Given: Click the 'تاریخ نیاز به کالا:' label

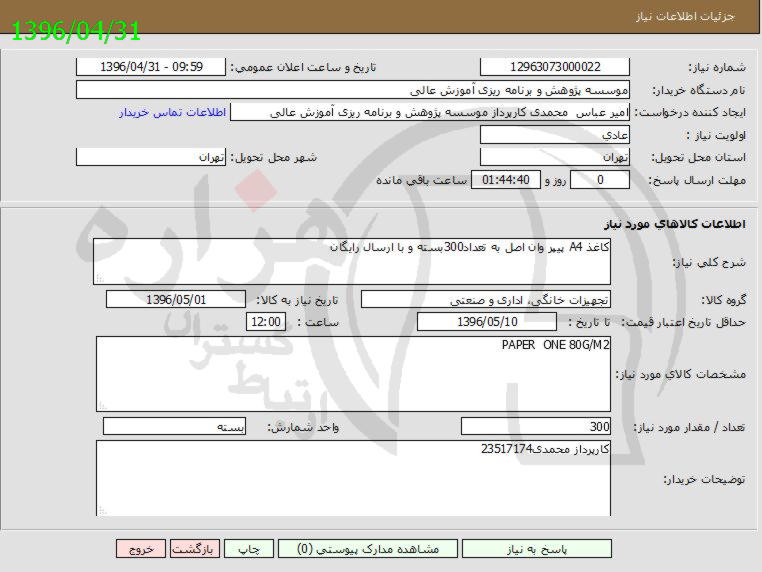Looking at the screenshot, I should 297,300.
